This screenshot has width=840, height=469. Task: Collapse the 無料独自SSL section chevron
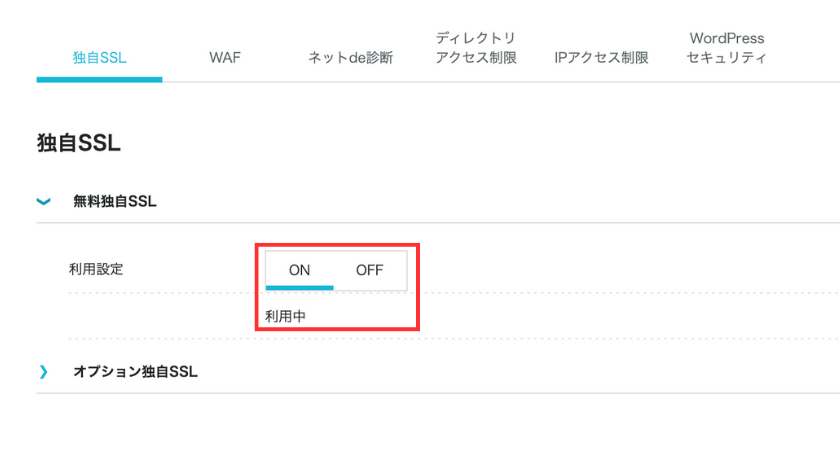tap(43, 202)
